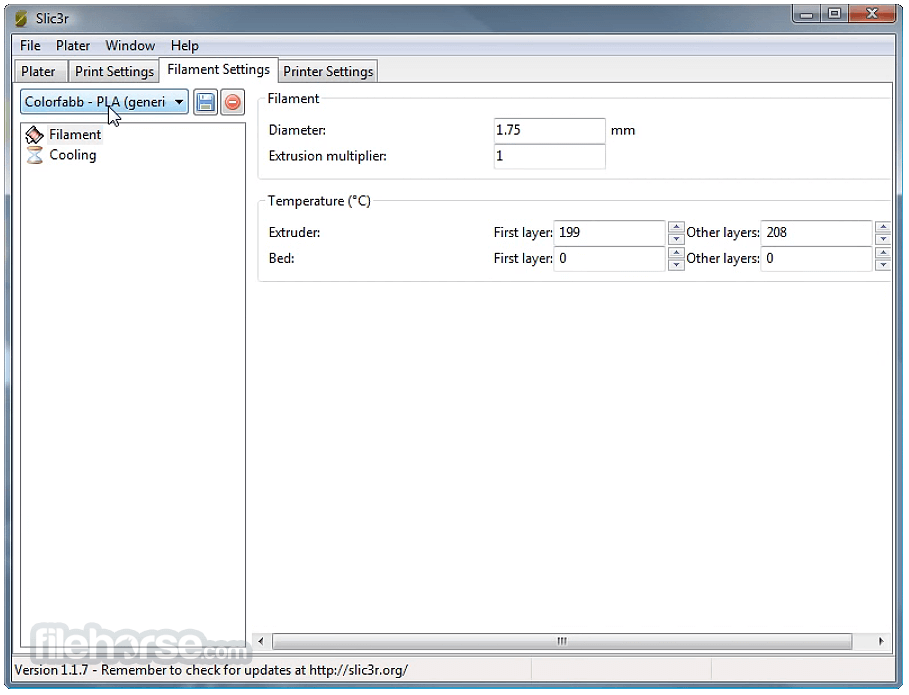Click Bed Other layers temperature field
Screen dimensions: 909x695
[816, 259]
